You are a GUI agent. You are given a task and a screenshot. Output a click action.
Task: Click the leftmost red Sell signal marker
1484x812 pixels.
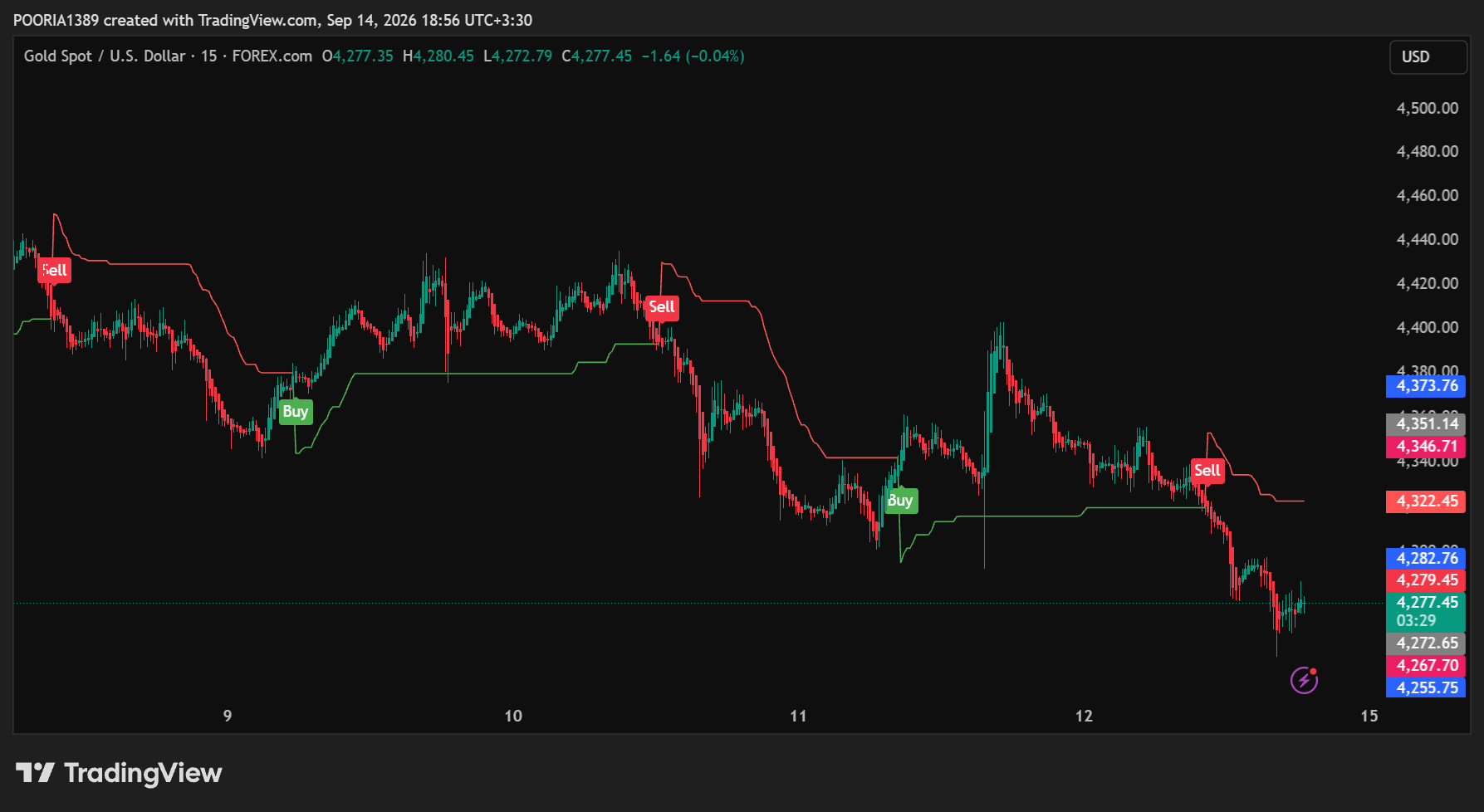point(54,270)
